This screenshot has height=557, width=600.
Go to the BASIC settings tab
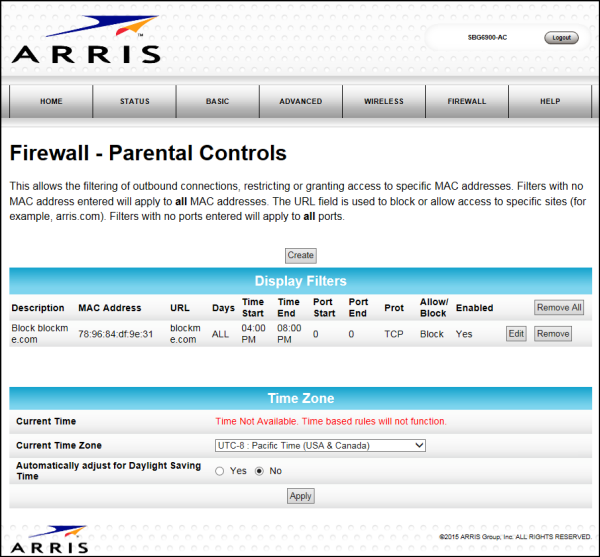coord(217,101)
